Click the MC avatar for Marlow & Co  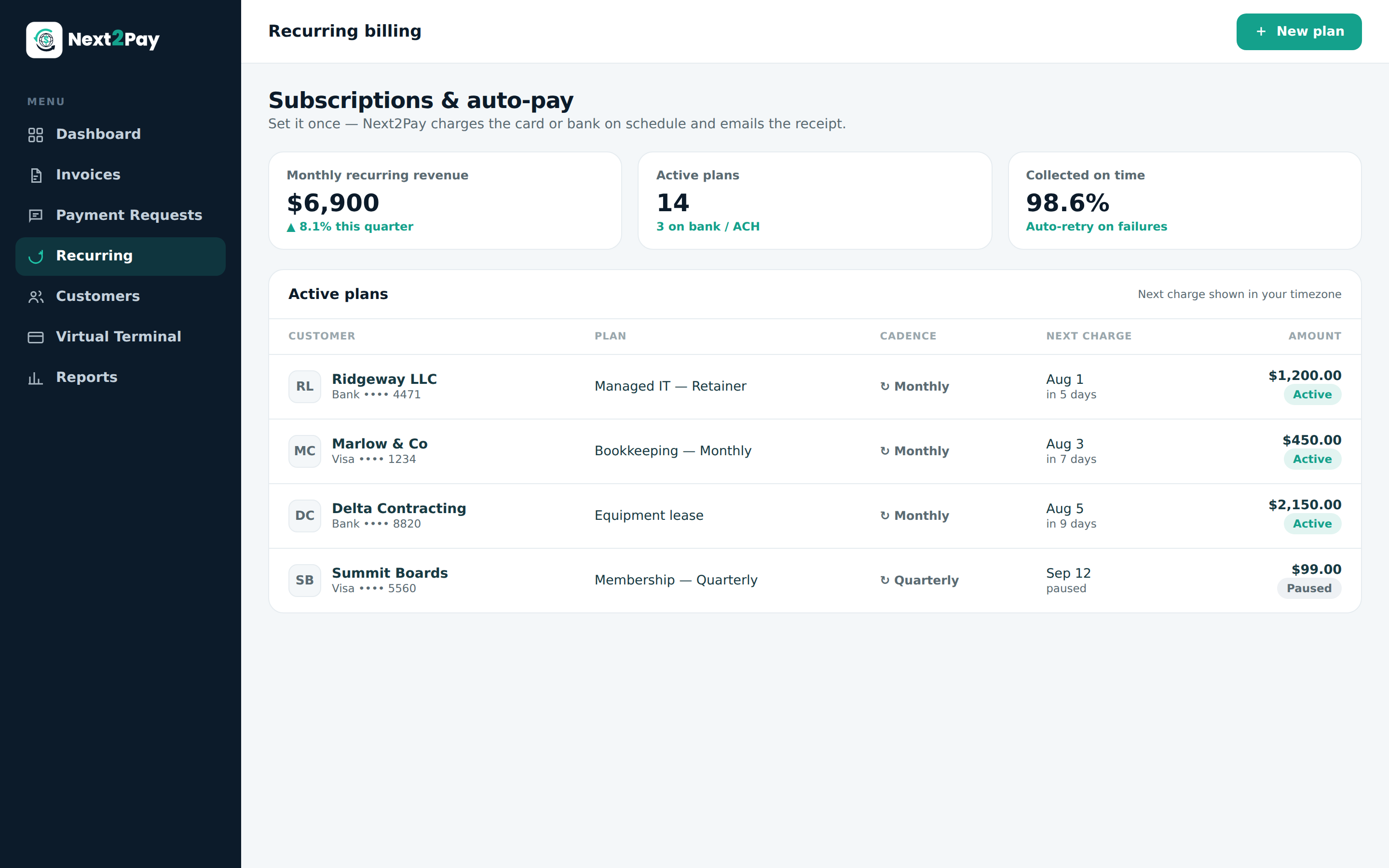click(305, 451)
